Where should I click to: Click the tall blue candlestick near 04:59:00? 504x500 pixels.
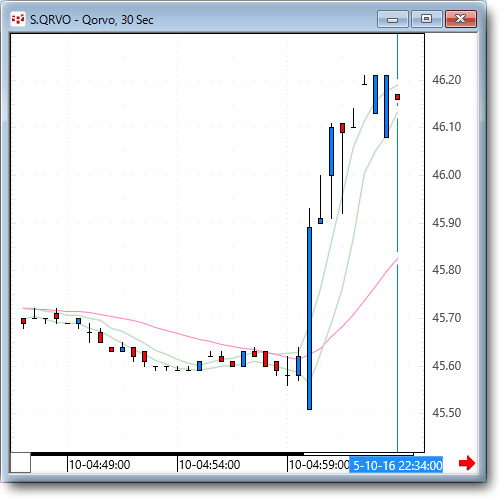309,318
